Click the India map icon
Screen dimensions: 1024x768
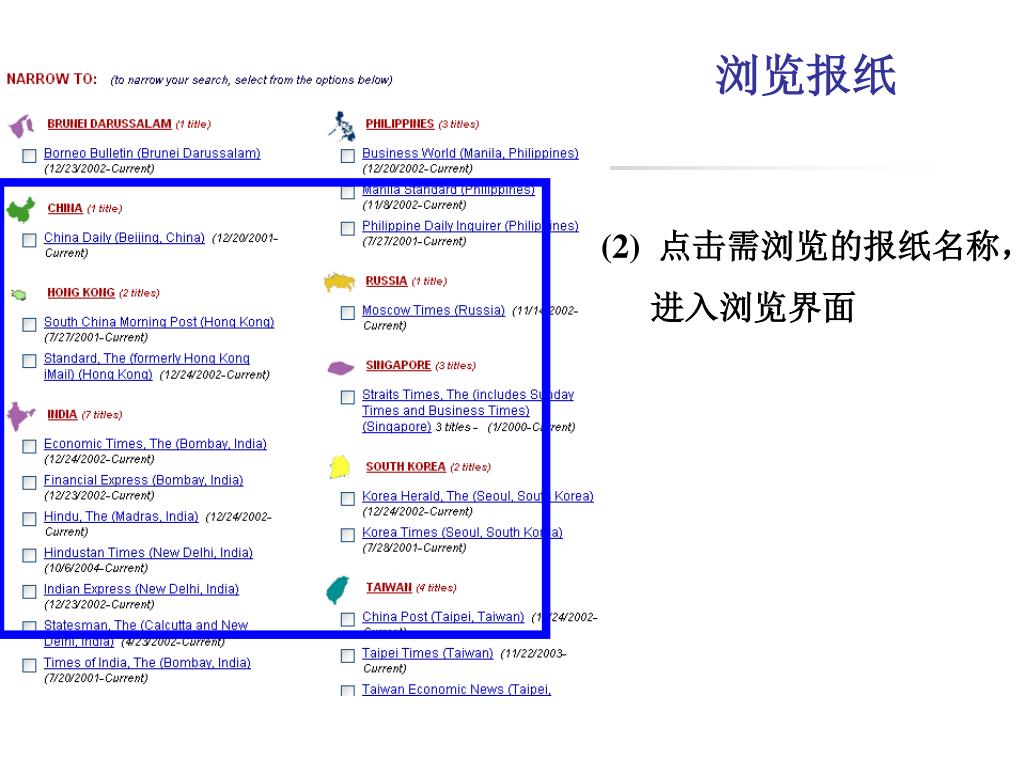[x=20, y=416]
